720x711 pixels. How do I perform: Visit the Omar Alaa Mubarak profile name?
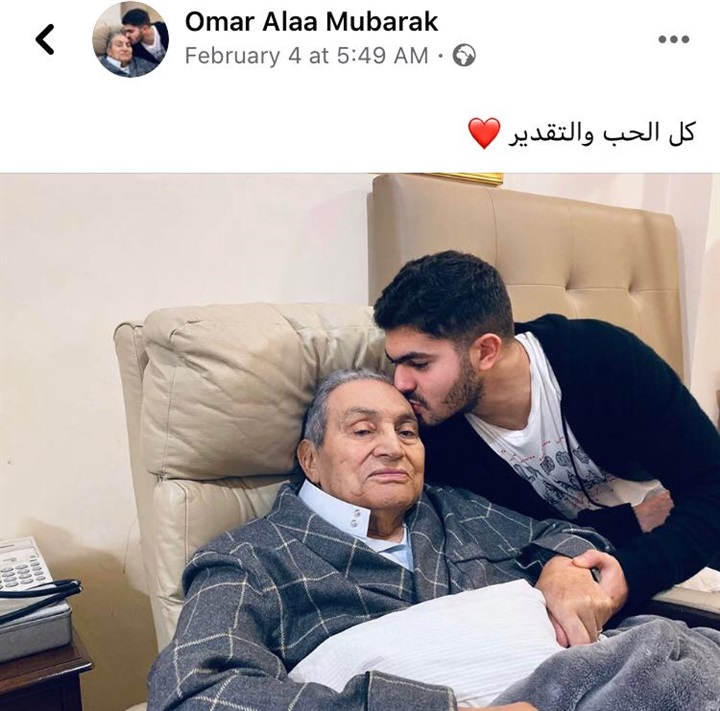(x=311, y=22)
